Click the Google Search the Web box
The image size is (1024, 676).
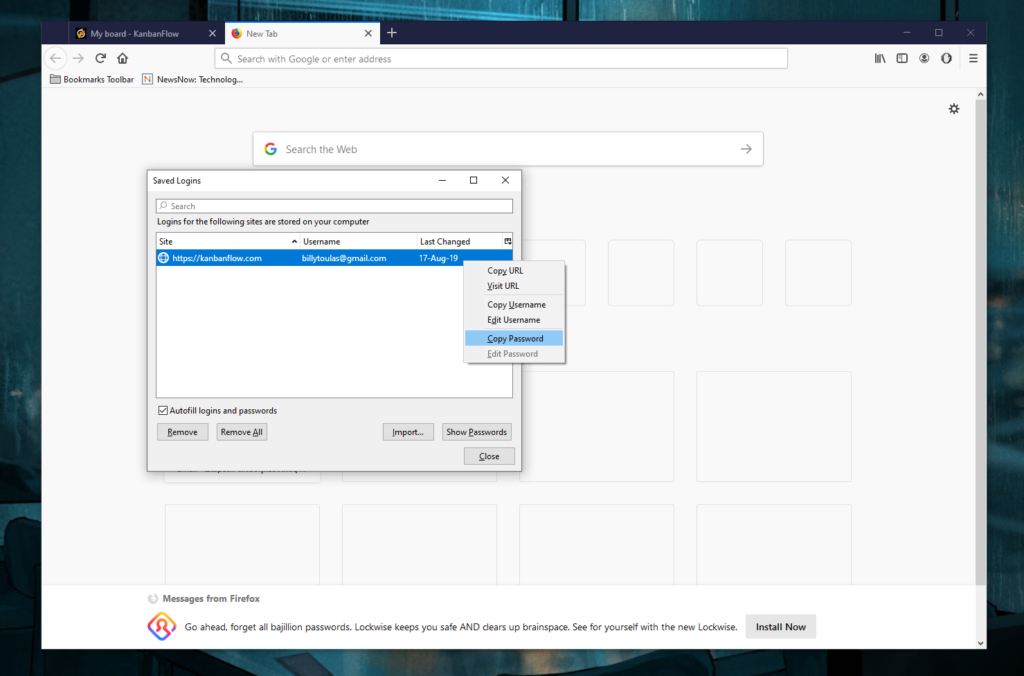pos(508,149)
